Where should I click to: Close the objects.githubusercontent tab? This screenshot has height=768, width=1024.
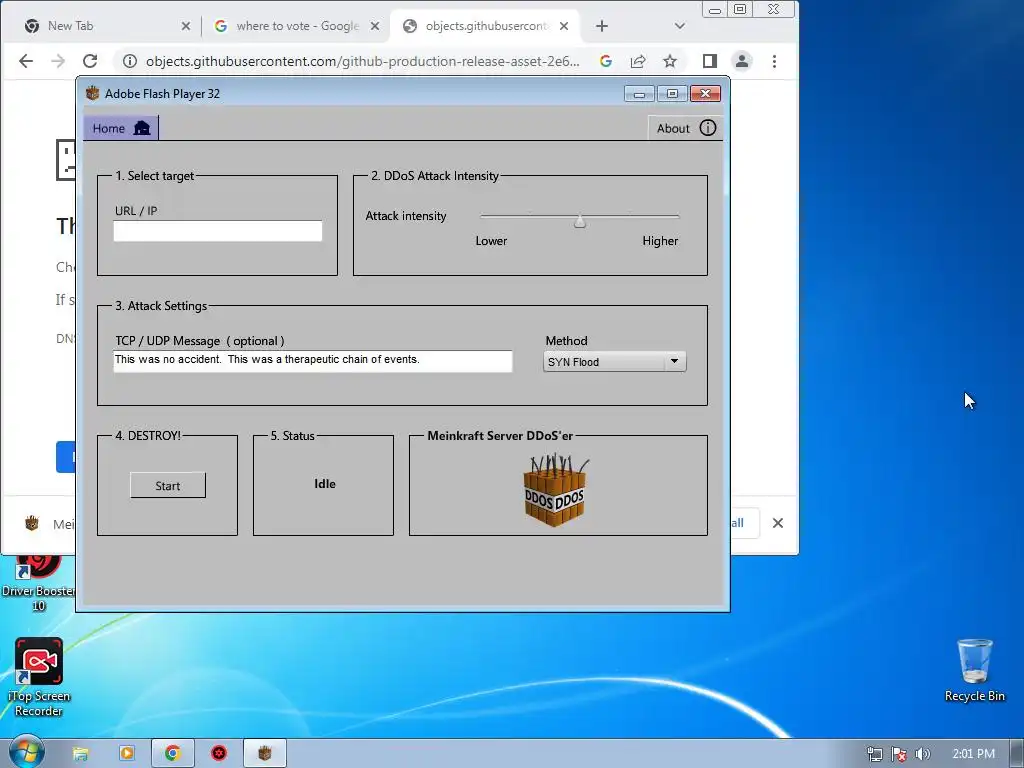click(564, 26)
